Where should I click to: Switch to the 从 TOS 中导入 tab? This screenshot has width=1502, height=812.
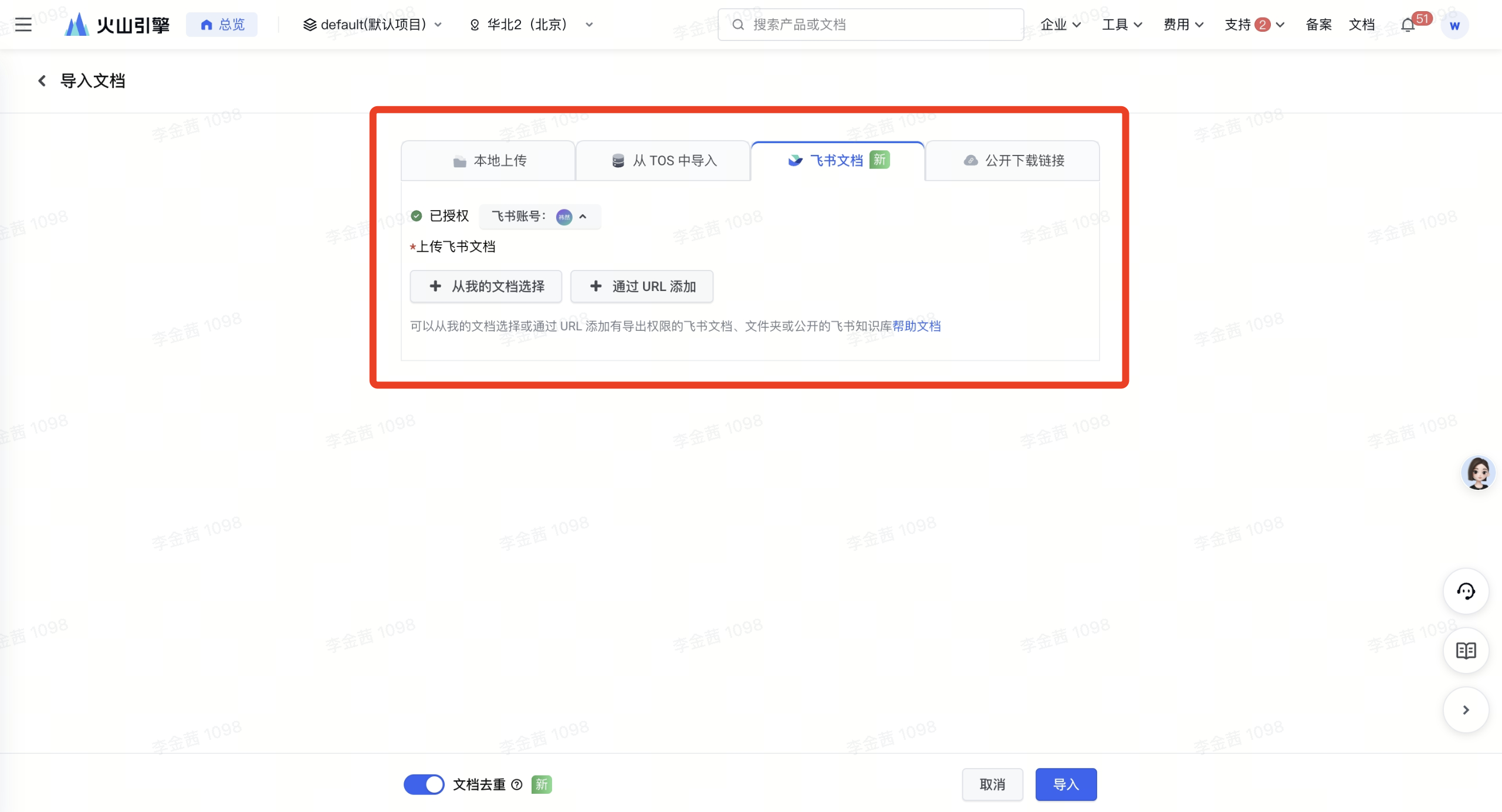coord(663,160)
